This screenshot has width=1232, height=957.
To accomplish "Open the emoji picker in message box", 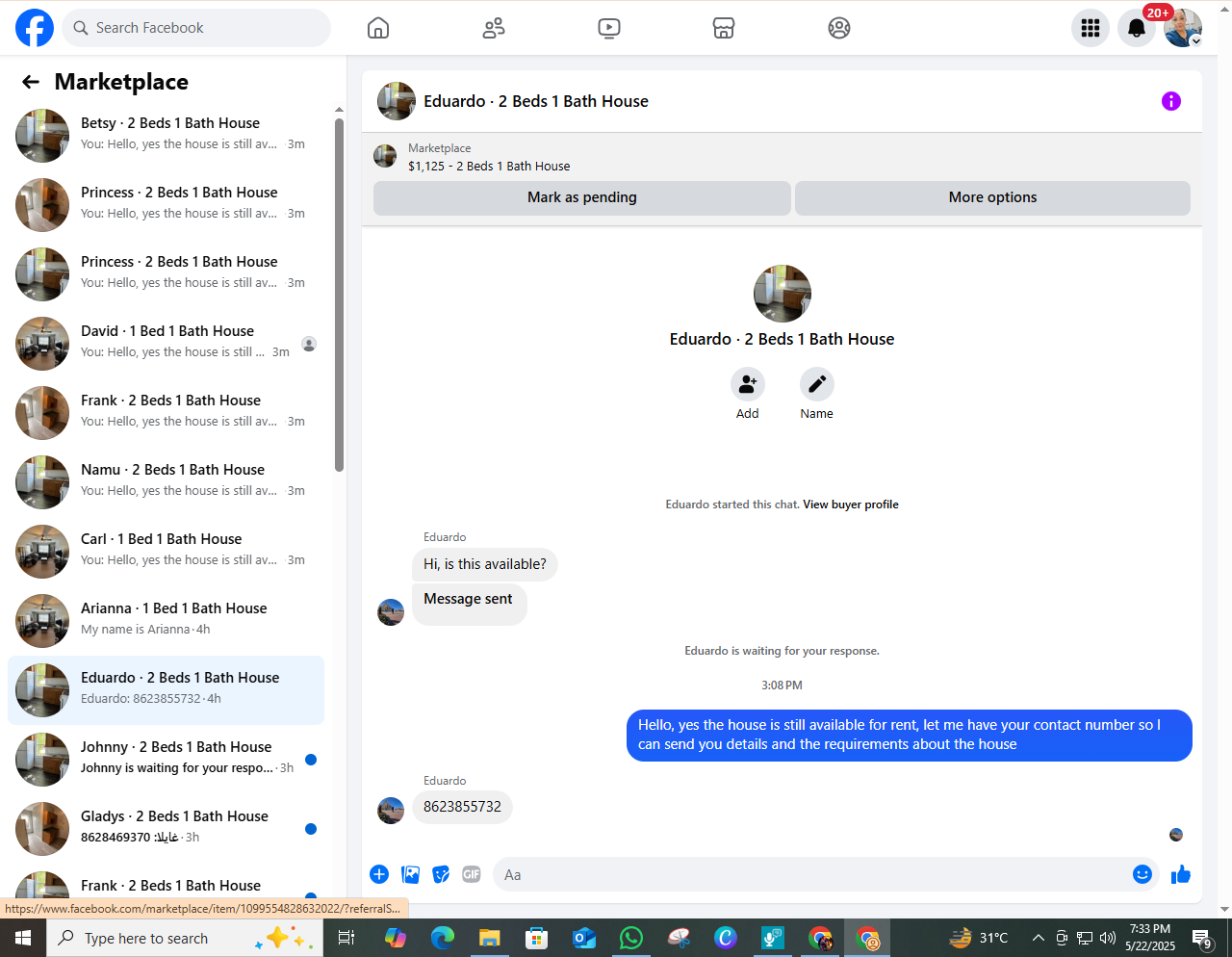I will pyautogui.click(x=1142, y=874).
